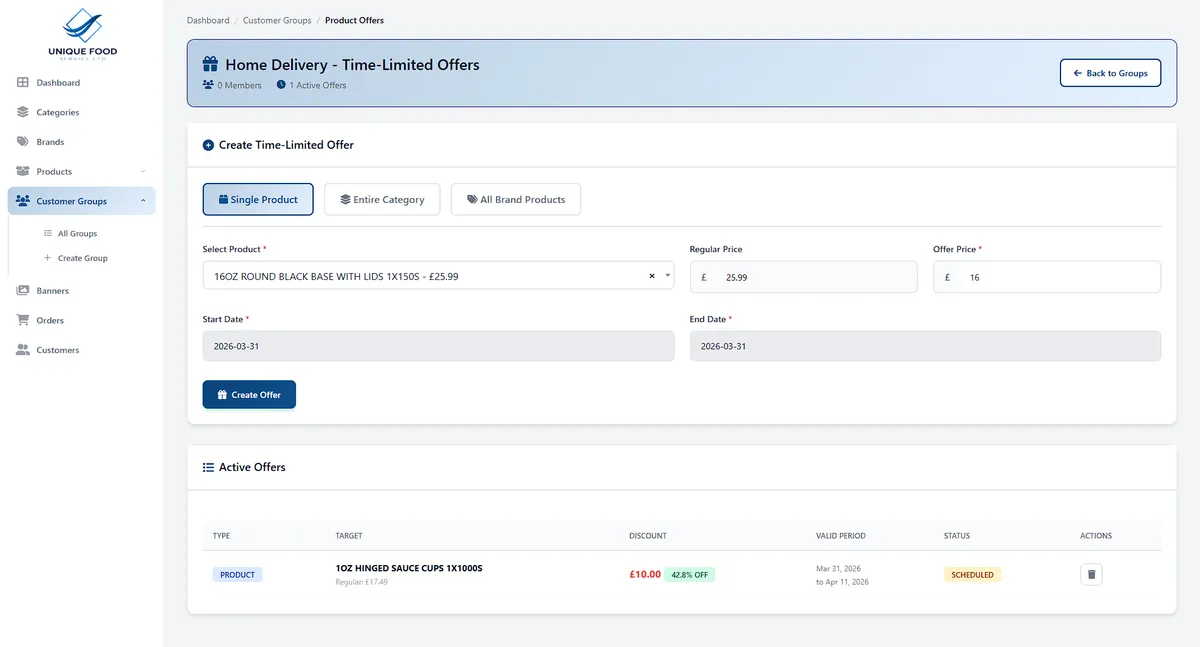Screen dimensions: 1200x647
Task: Click the pound symbol in Regular Price field
Action: pos(704,277)
